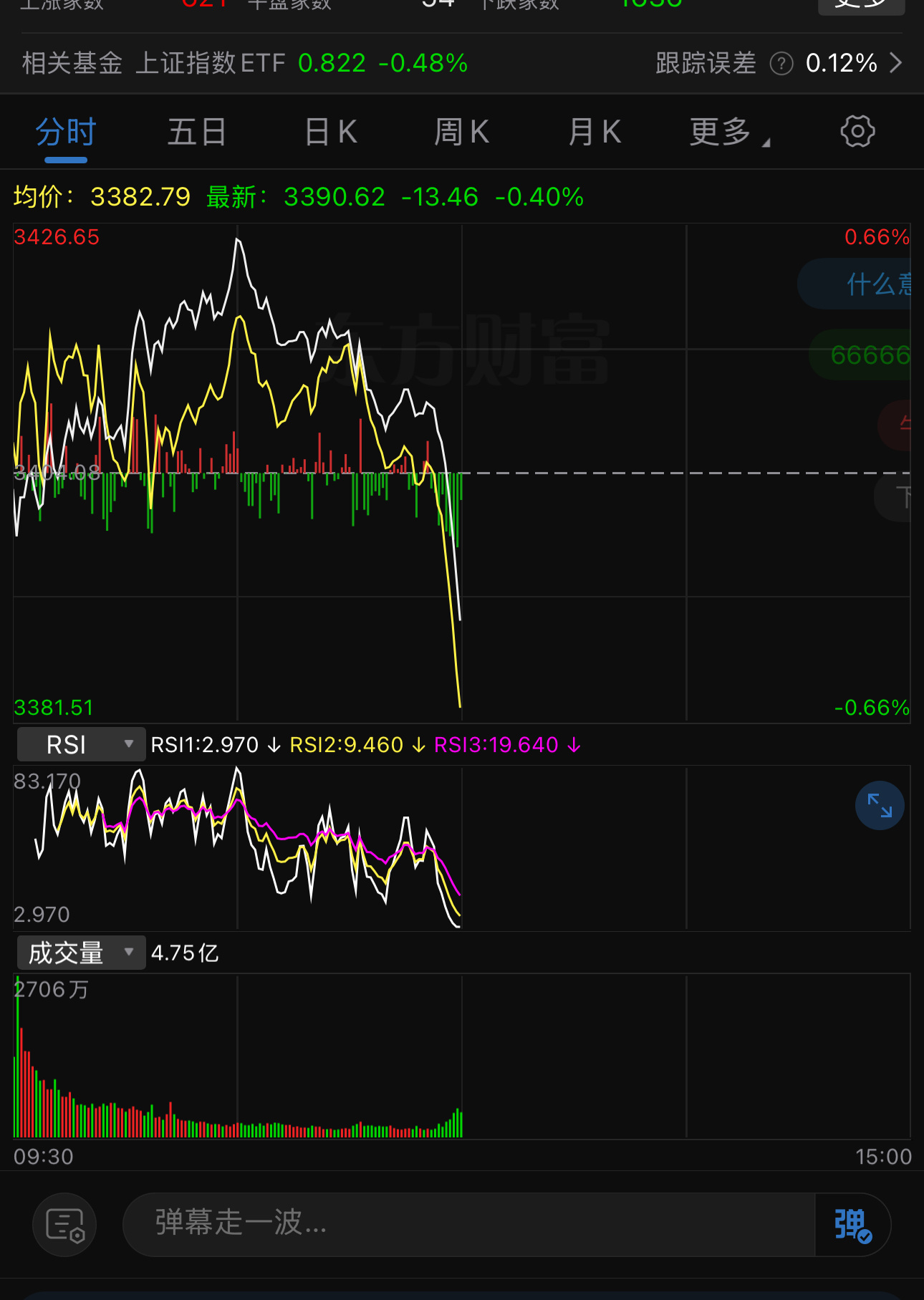The image size is (924, 1300).
Task: Click the ETF price 0.822 value
Action: coord(332,63)
